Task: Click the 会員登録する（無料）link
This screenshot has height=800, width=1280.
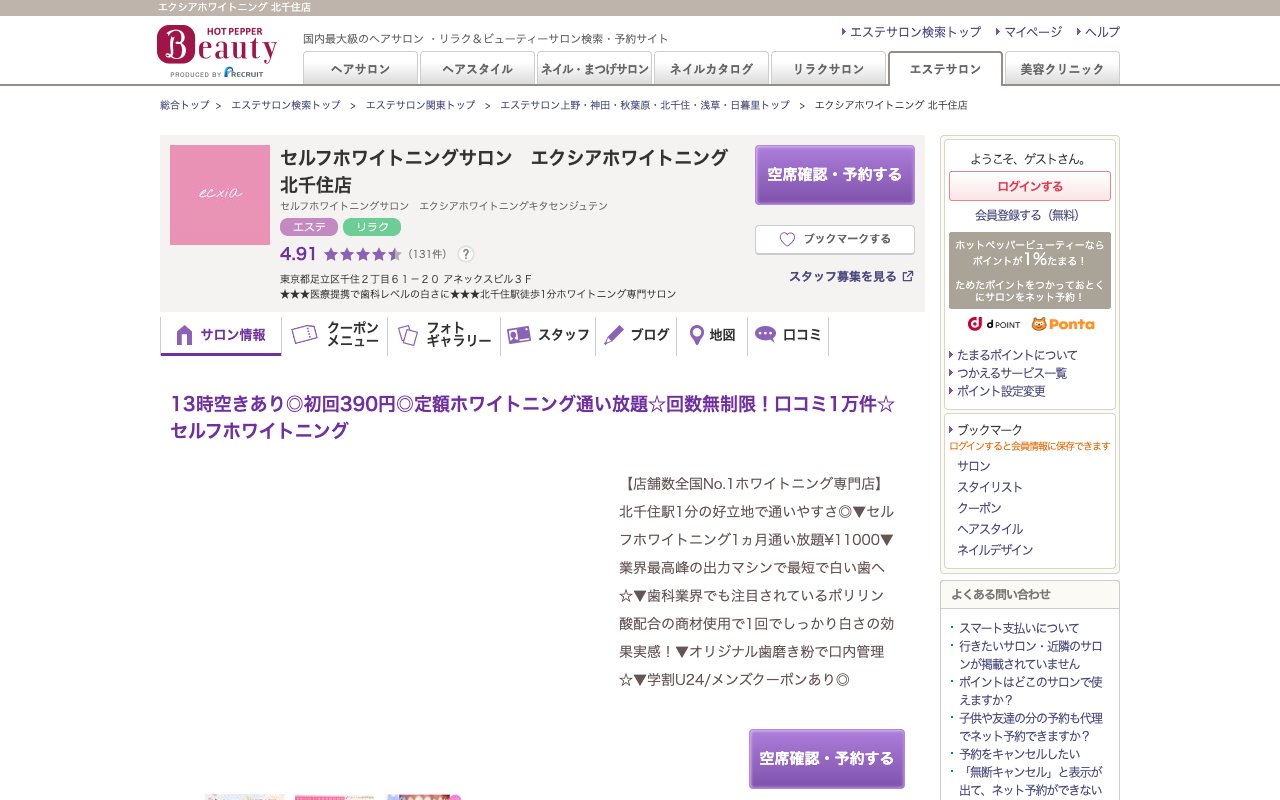Action: [x=1029, y=215]
